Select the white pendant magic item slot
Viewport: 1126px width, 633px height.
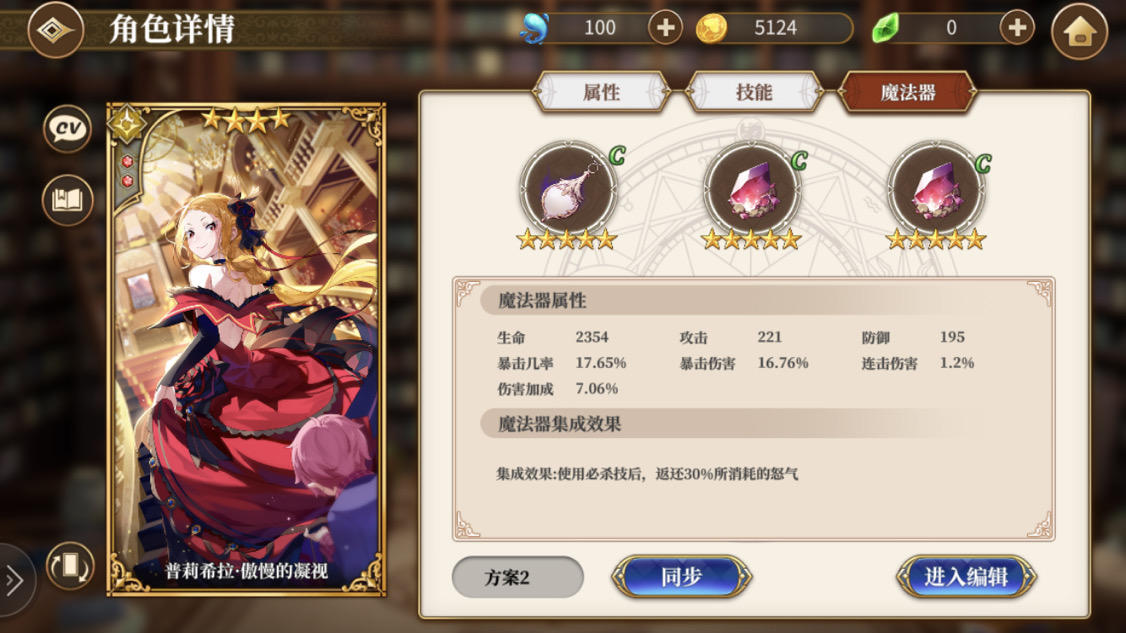[567, 190]
